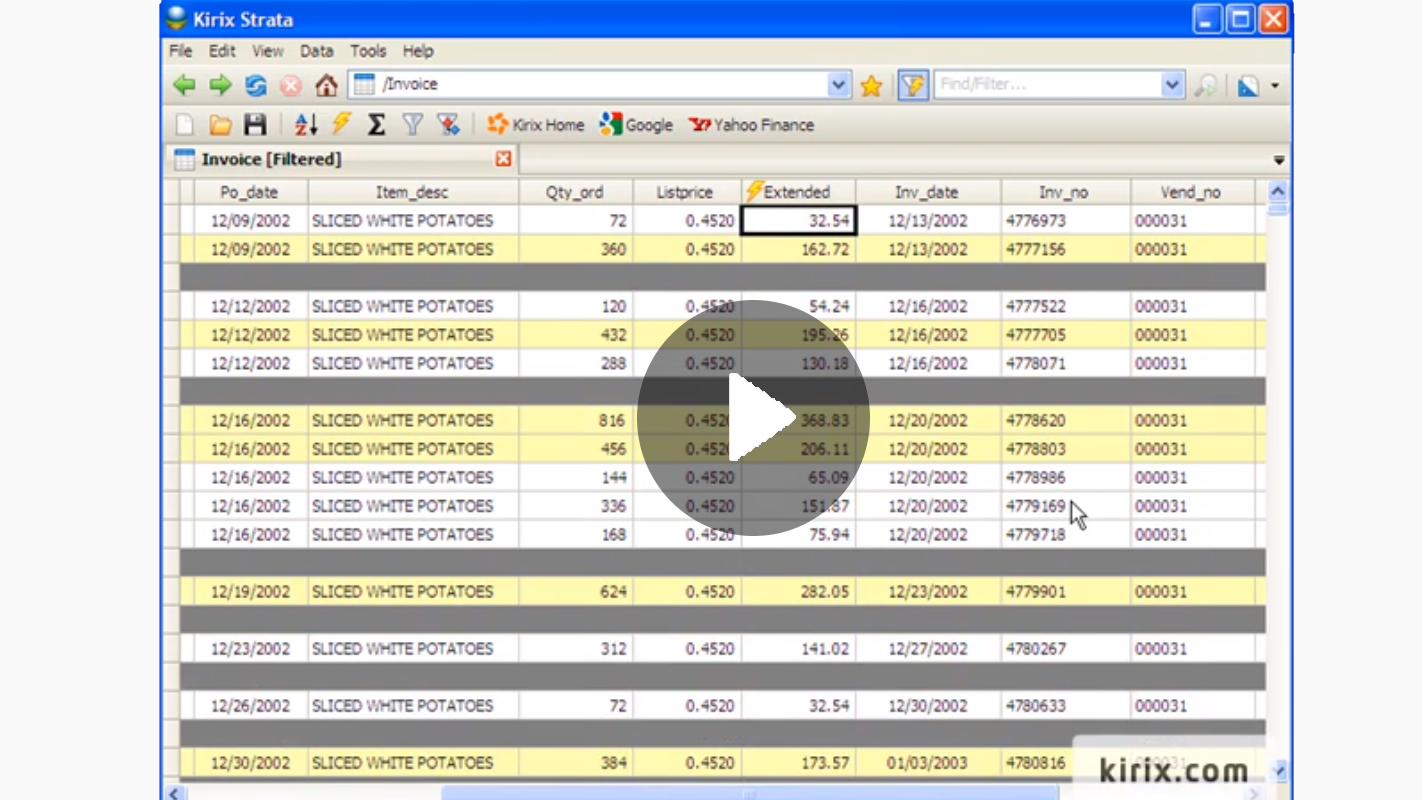Open the Data menu
The width and height of the screenshot is (1422, 800).
pyautogui.click(x=316, y=51)
